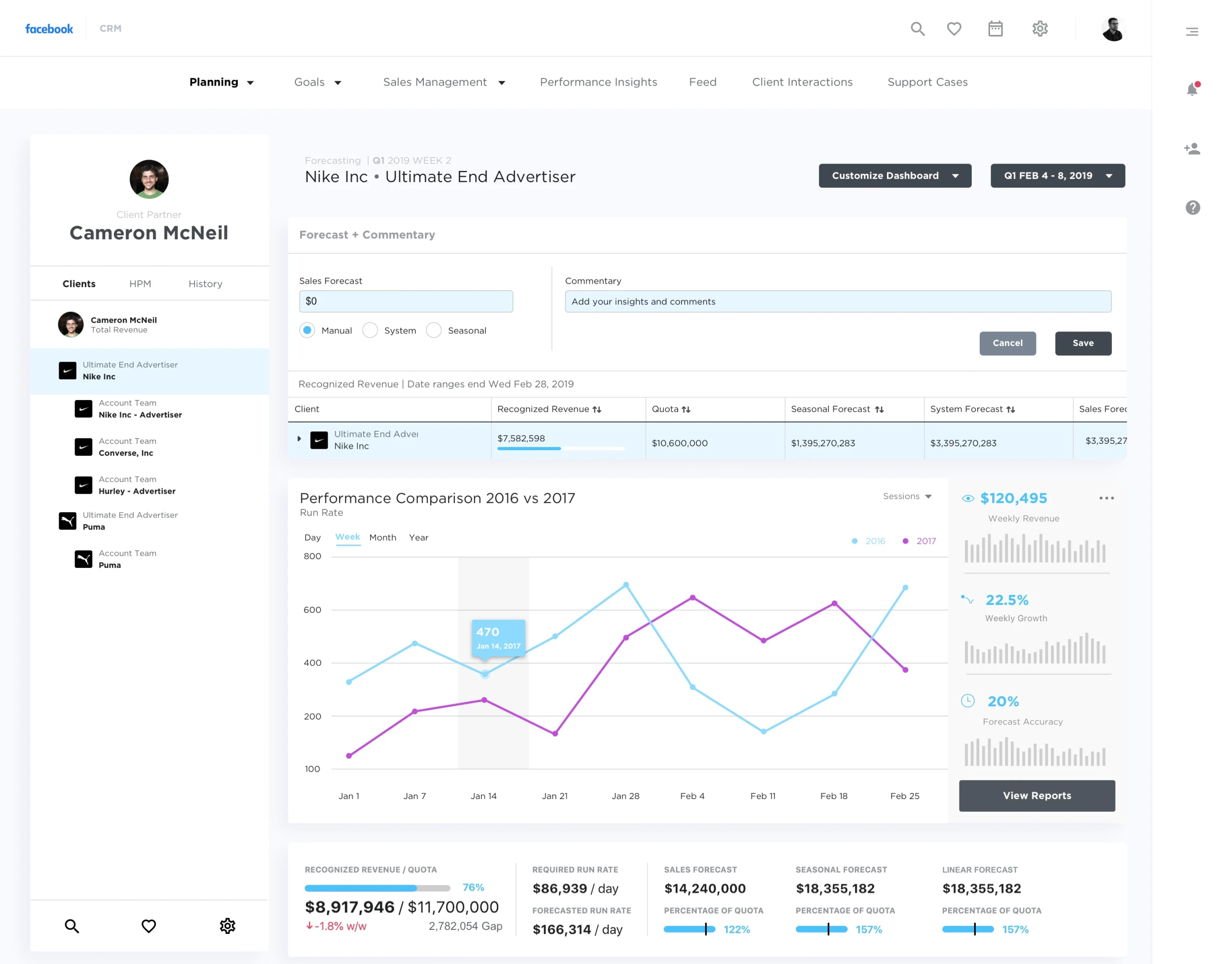Open notifications bell icon
Viewport: 1232px width, 964px height.
(1193, 89)
